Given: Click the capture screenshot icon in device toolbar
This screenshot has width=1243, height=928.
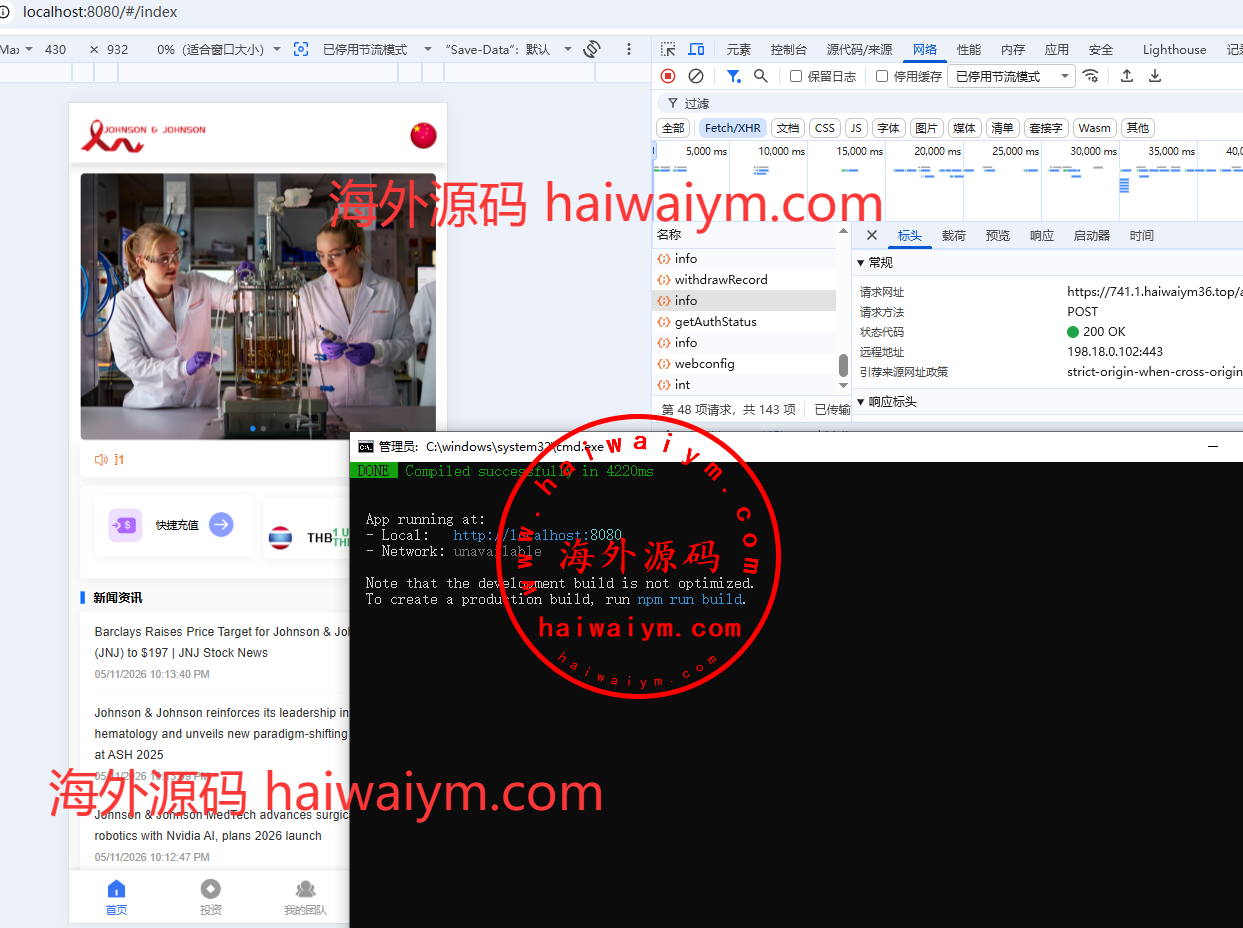Looking at the screenshot, I should click(x=301, y=49).
